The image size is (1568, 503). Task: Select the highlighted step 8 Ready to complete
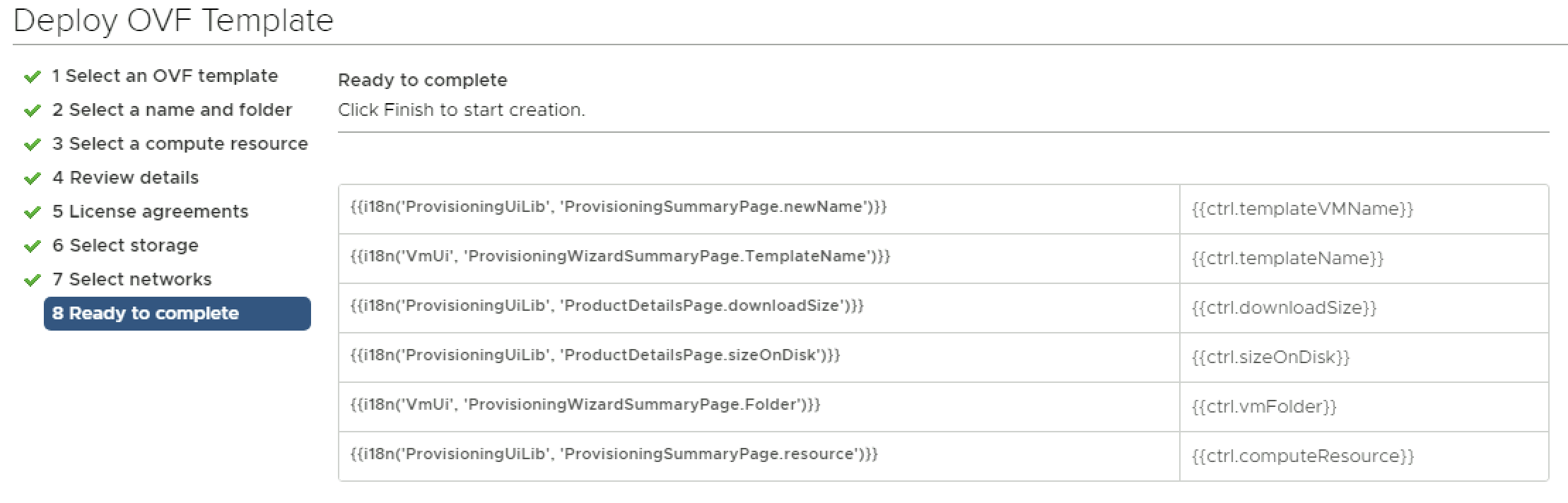(x=177, y=313)
